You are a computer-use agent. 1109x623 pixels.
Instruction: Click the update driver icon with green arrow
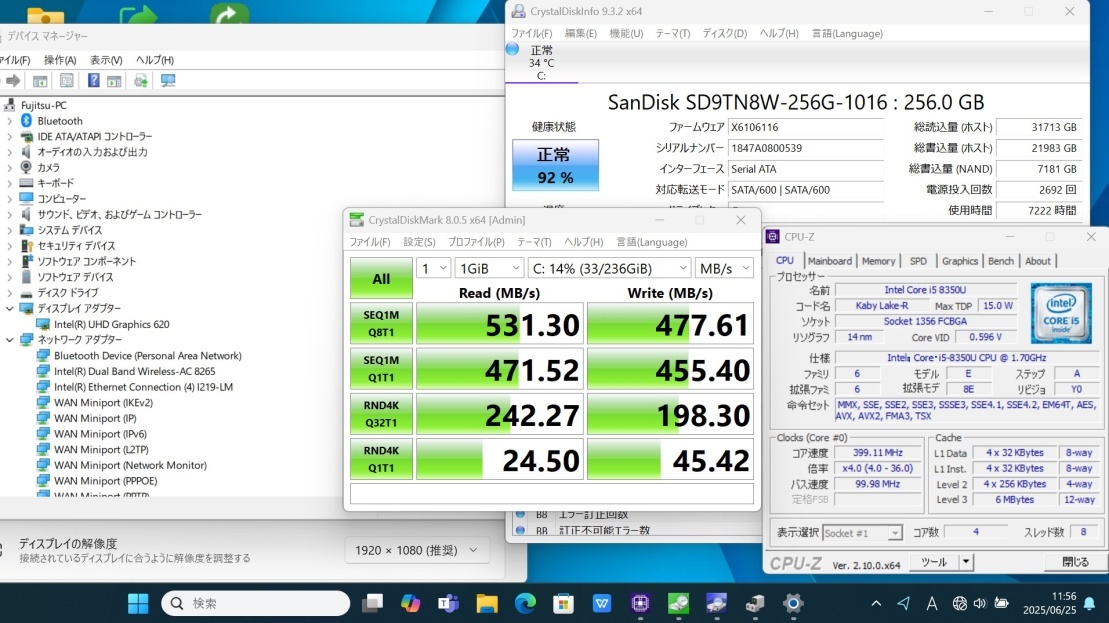(141, 81)
